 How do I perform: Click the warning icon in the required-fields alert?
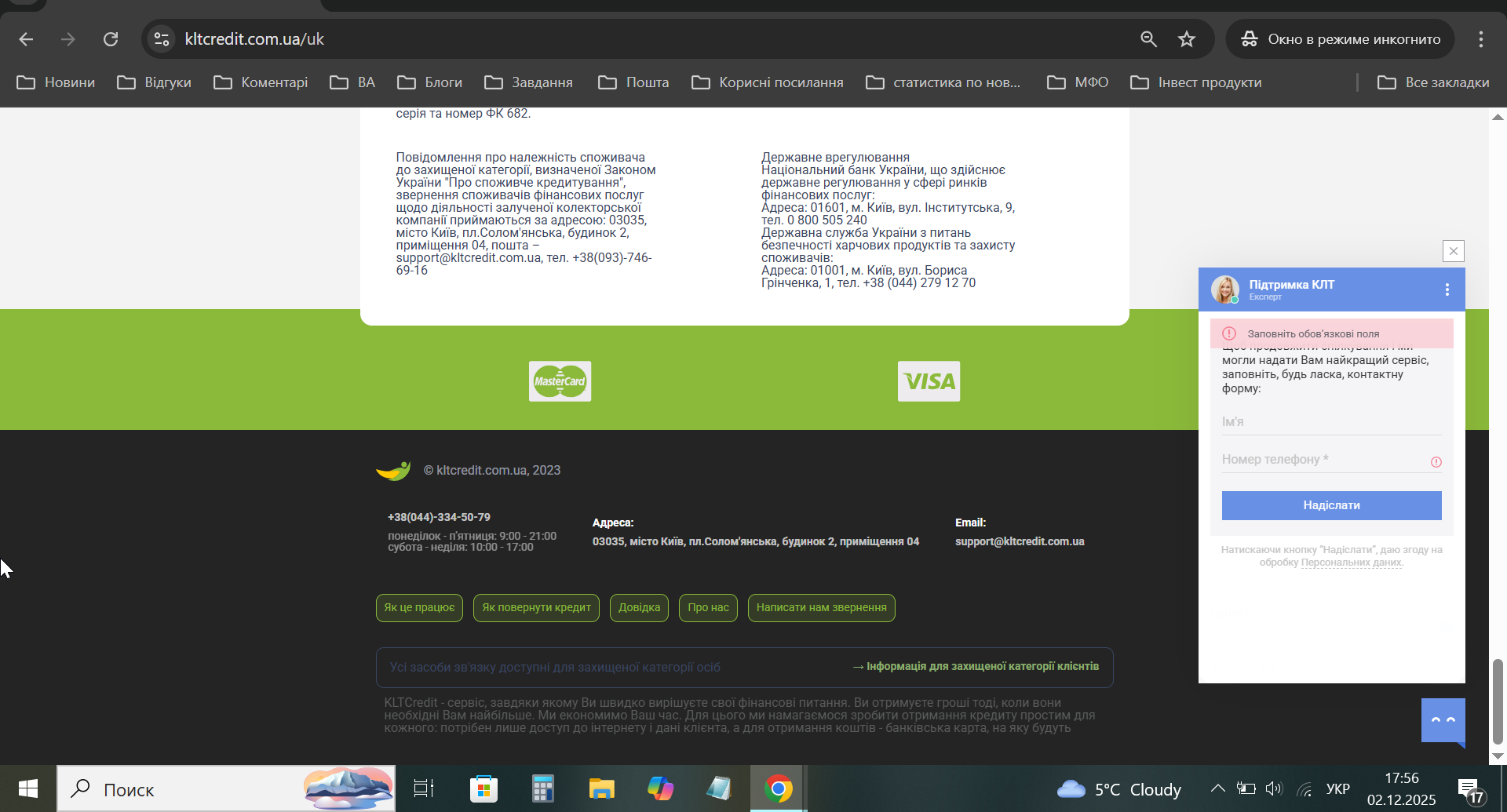click(1229, 333)
